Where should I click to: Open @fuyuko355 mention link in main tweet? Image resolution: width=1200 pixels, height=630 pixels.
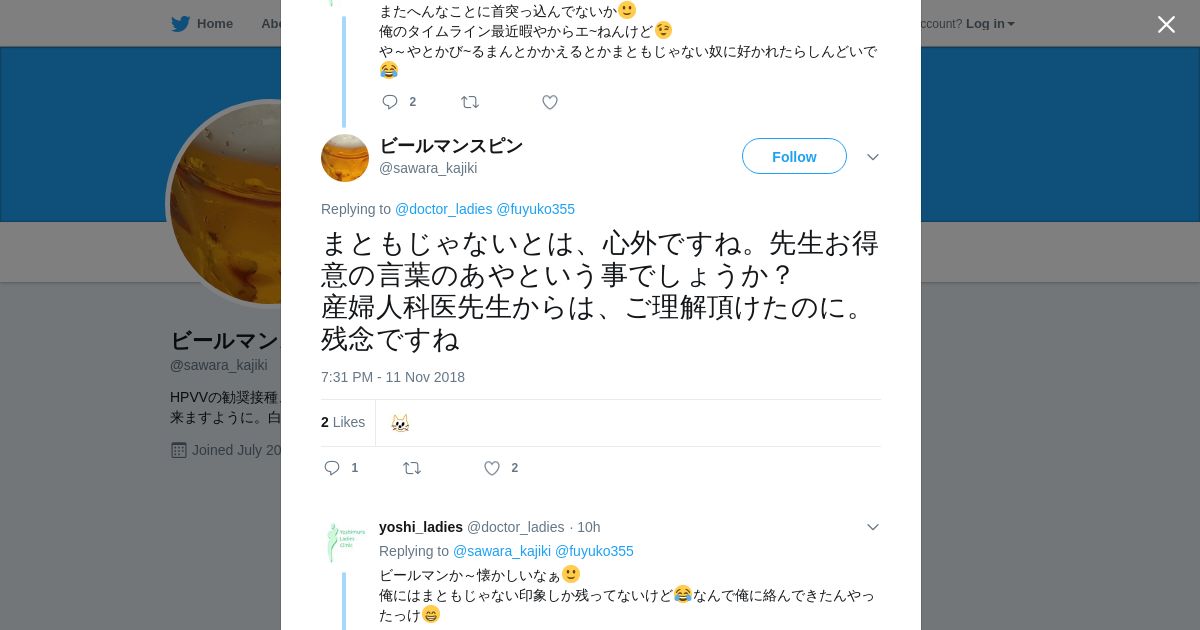(x=535, y=209)
